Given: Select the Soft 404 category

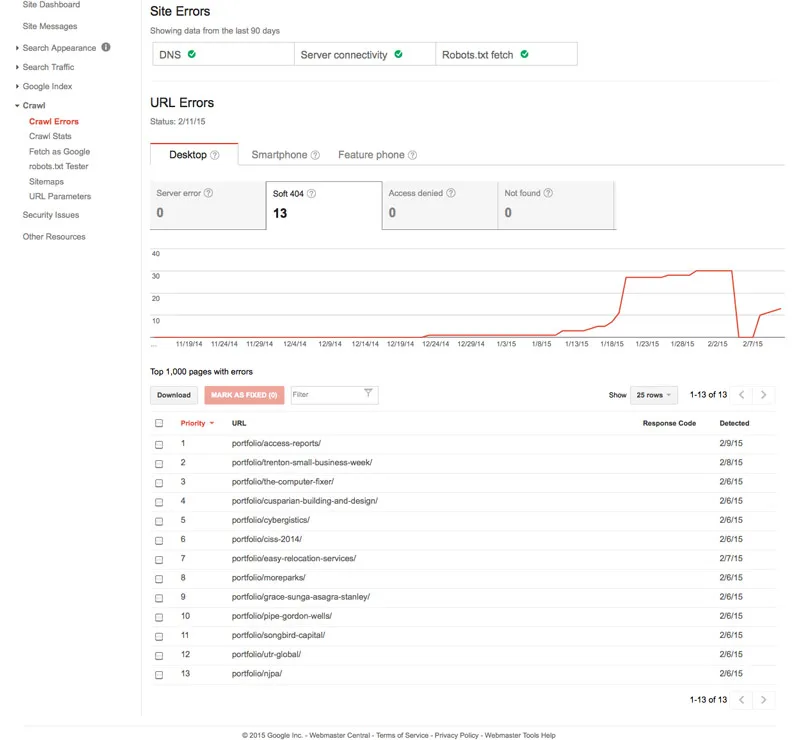Looking at the screenshot, I should pyautogui.click(x=324, y=205).
